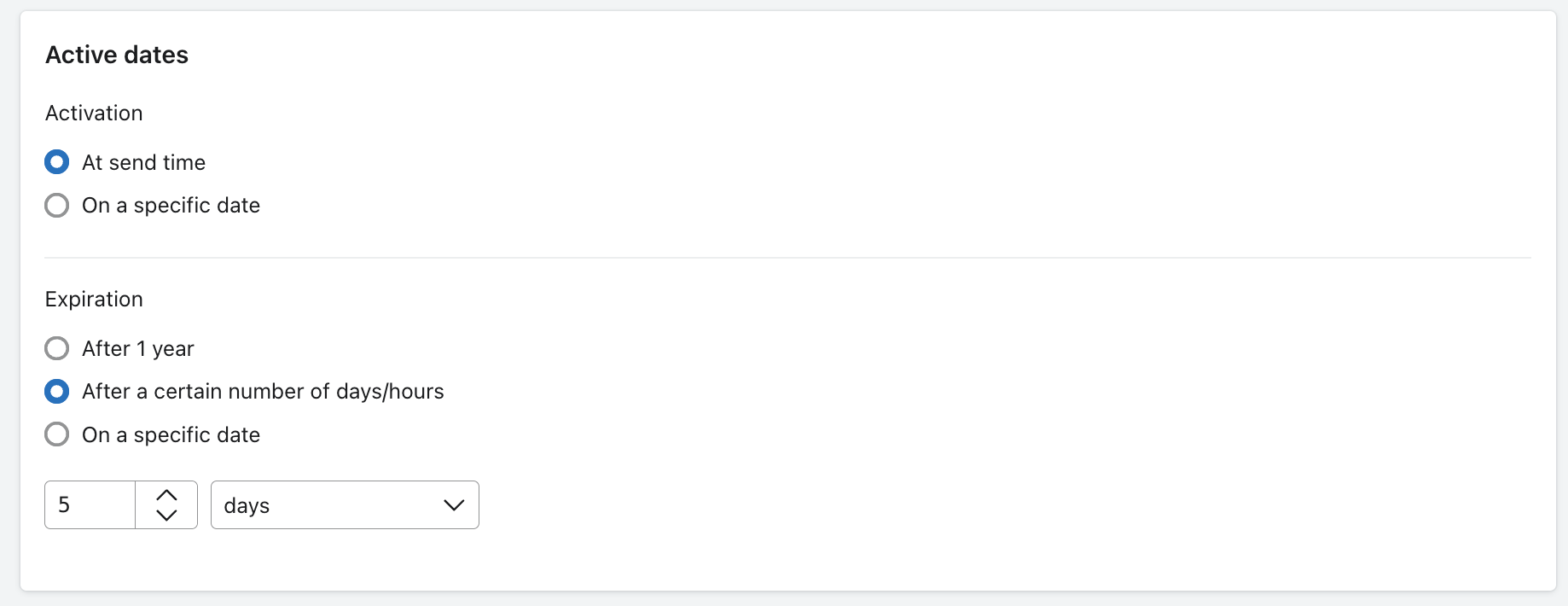
Task: Click the word 'days' inside the dropdown
Action: coord(247,506)
